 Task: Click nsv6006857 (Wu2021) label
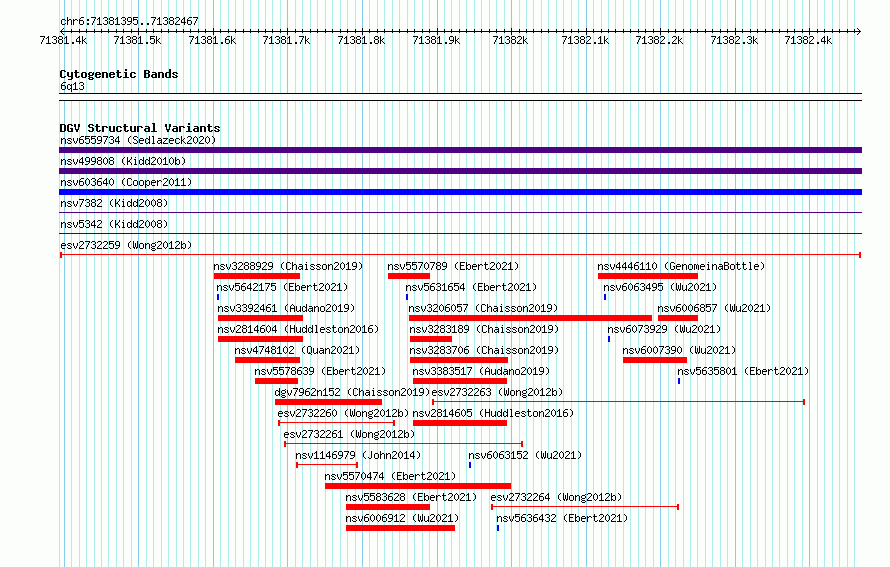[x=714, y=308]
